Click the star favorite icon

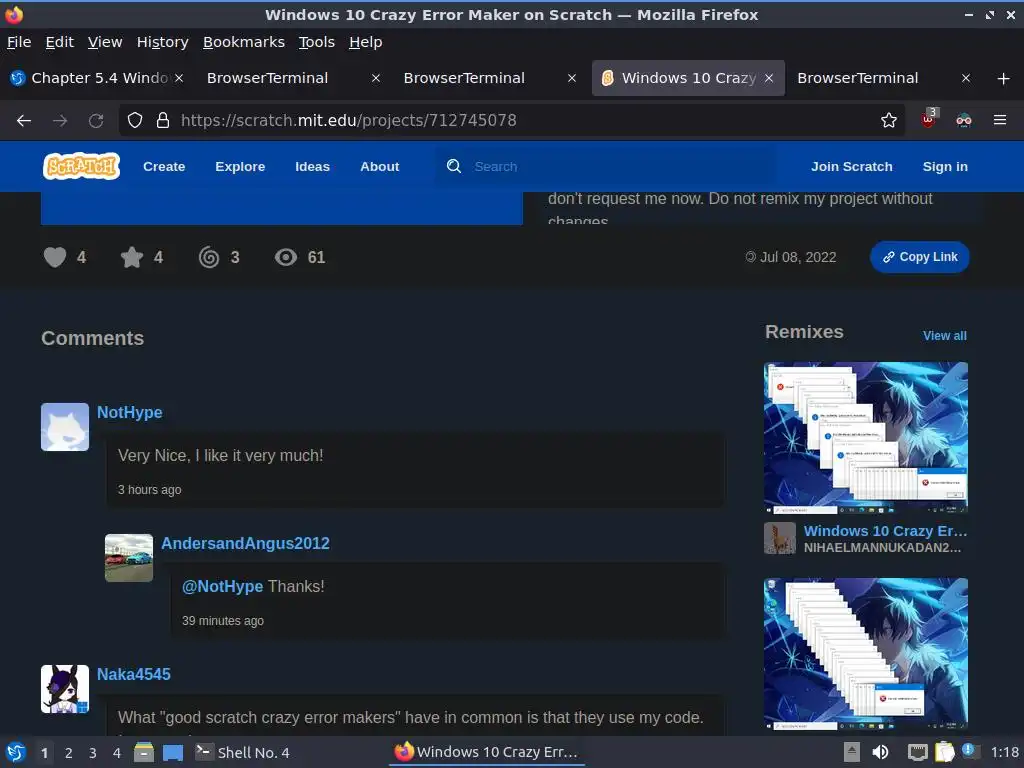coord(132,257)
